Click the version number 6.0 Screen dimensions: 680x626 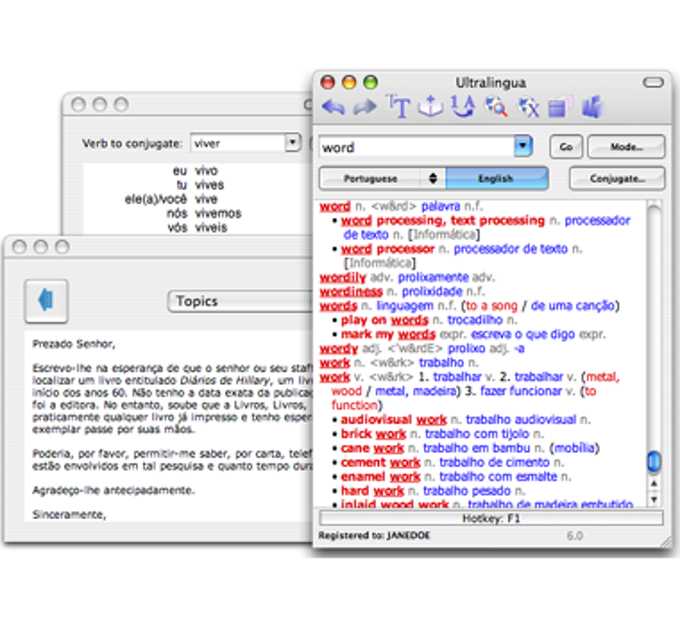tap(575, 536)
